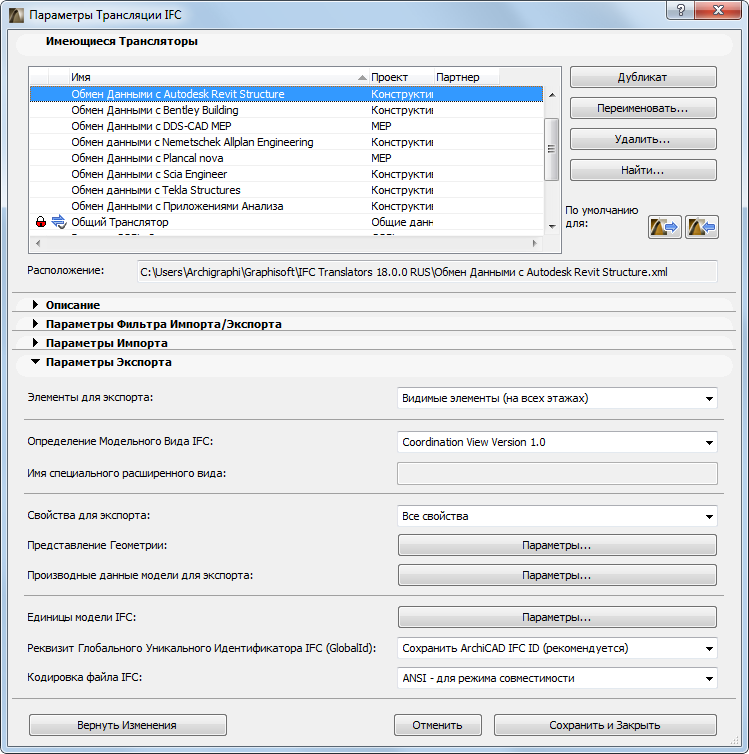
Task: Click the help question mark button
Action: [x=681, y=10]
